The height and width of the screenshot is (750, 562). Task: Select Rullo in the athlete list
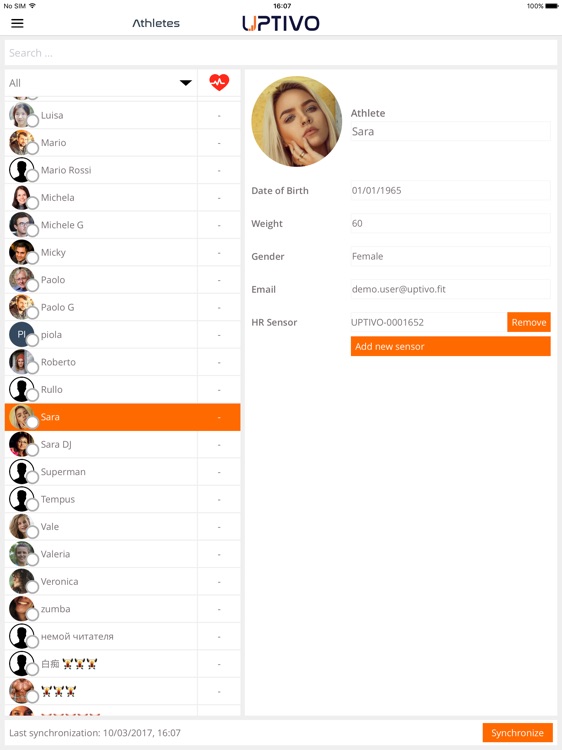122,389
